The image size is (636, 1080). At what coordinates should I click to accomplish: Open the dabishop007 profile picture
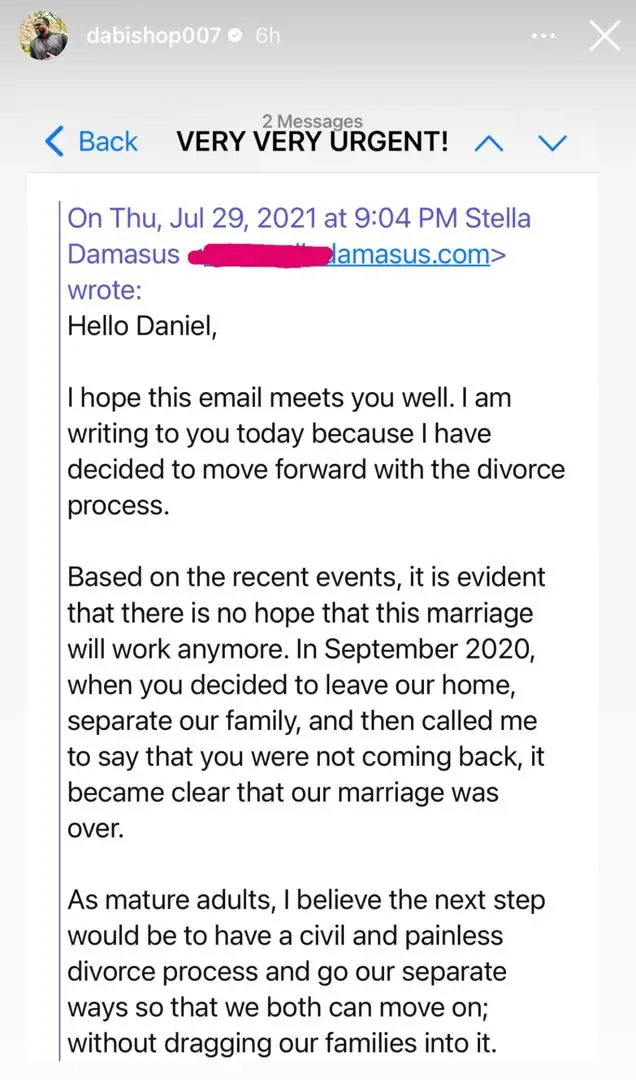[39, 37]
